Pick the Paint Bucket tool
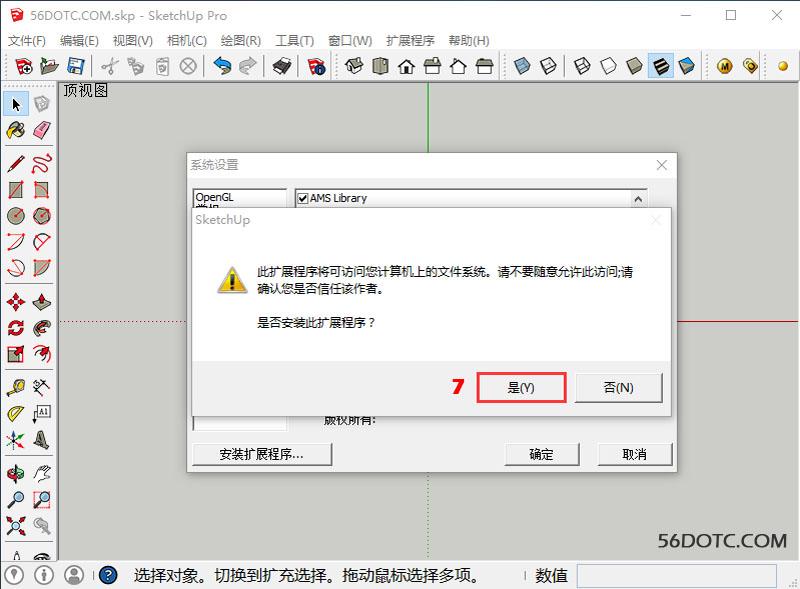800x589 pixels. [16, 130]
